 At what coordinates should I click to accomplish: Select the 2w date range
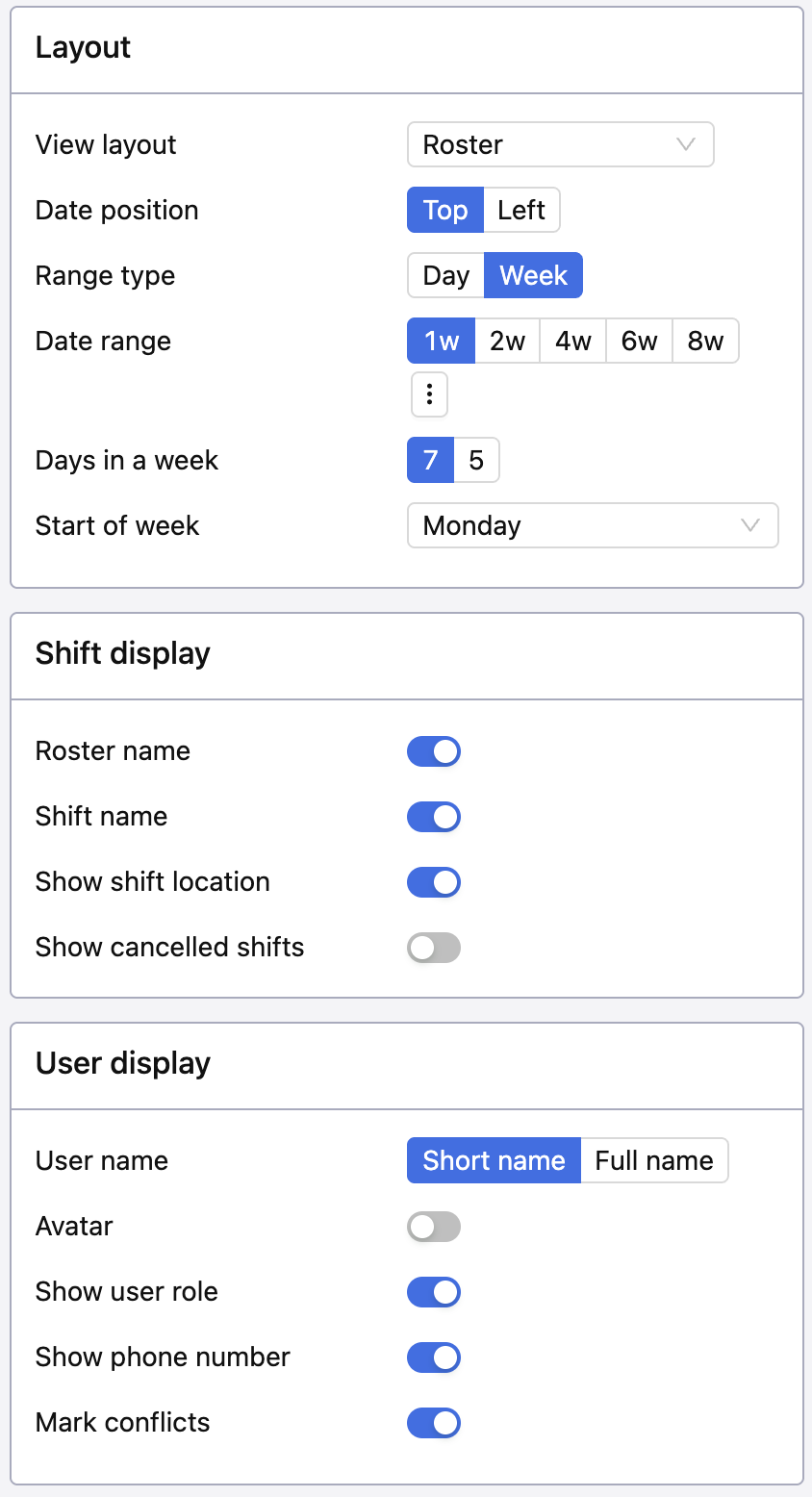(x=507, y=341)
